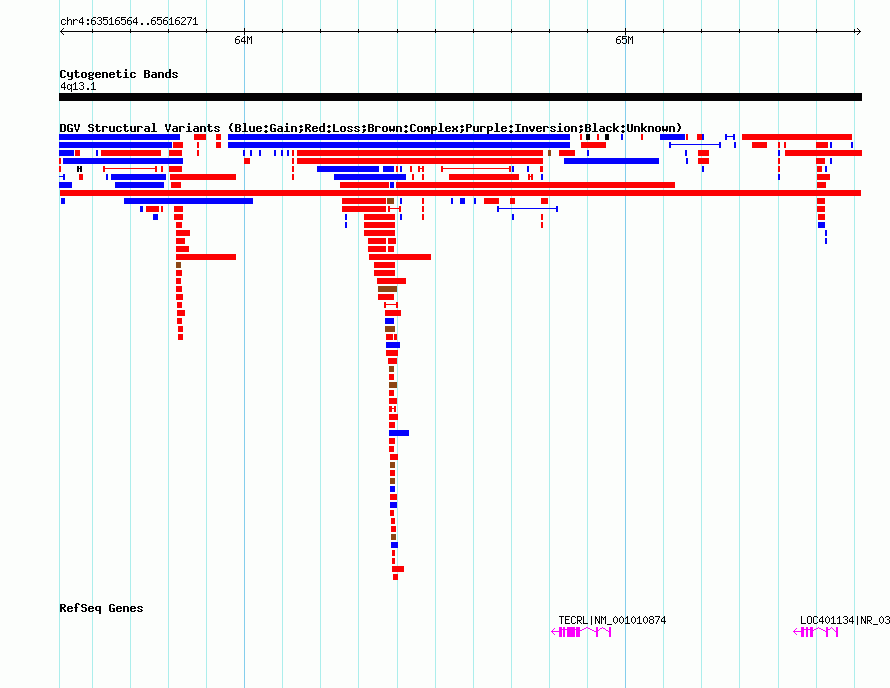Click the TECRL|NM_001010874 gene label
Screen dimensions: 890x688
[612, 620]
